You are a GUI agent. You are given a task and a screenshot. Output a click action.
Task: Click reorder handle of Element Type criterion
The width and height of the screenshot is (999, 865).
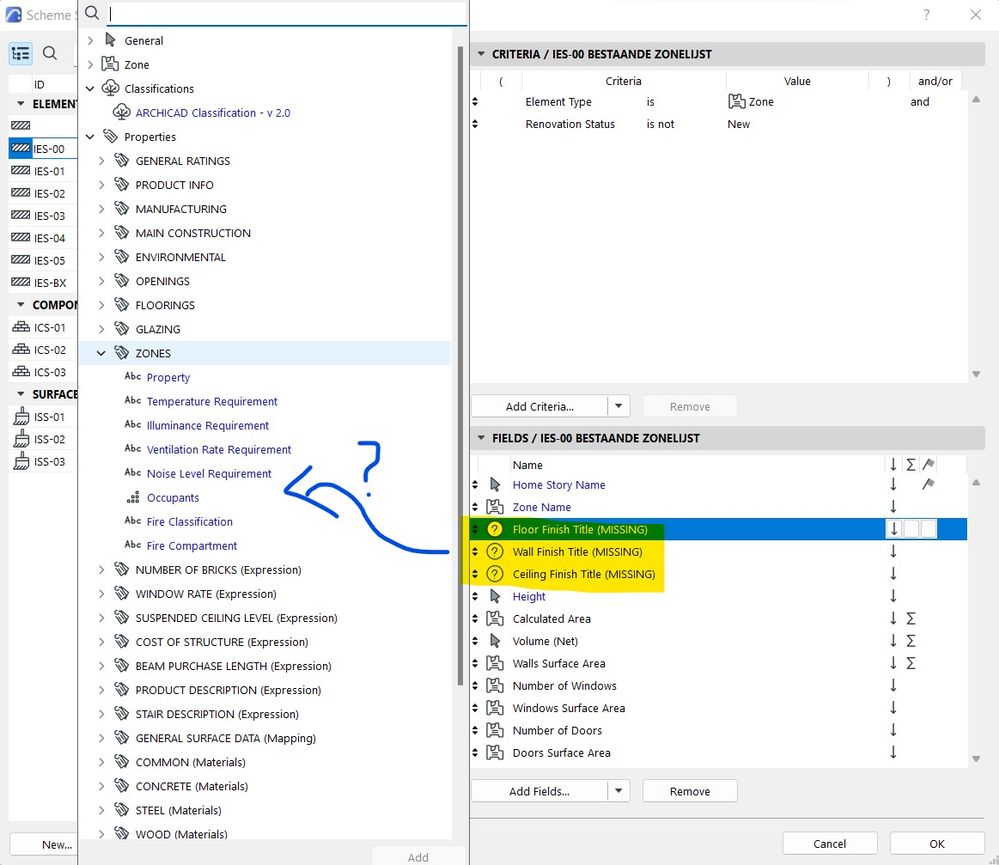pyautogui.click(x=475, y=101)
